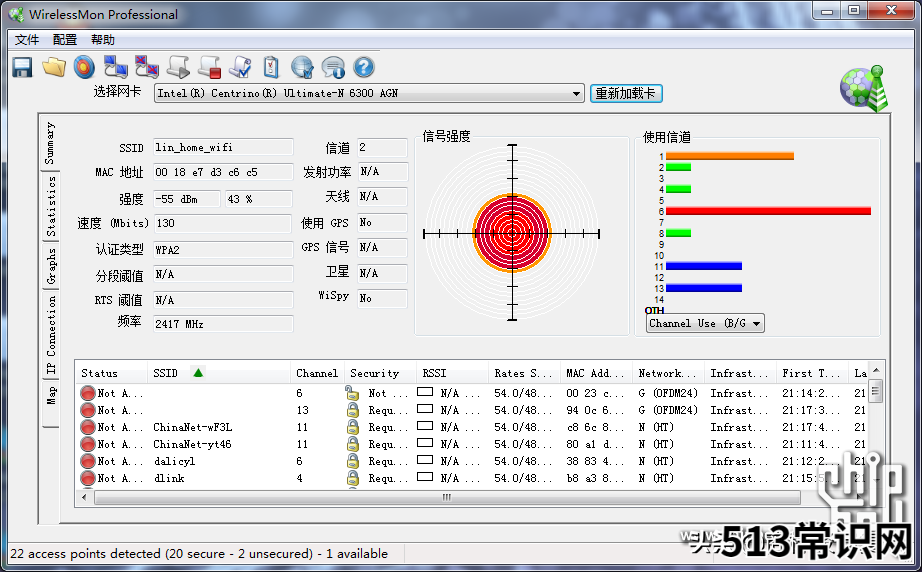The height and width of the screenshot is (572, 922).
Task: Click the scroll with checkmark icon
Action: [x=240, y=67]
